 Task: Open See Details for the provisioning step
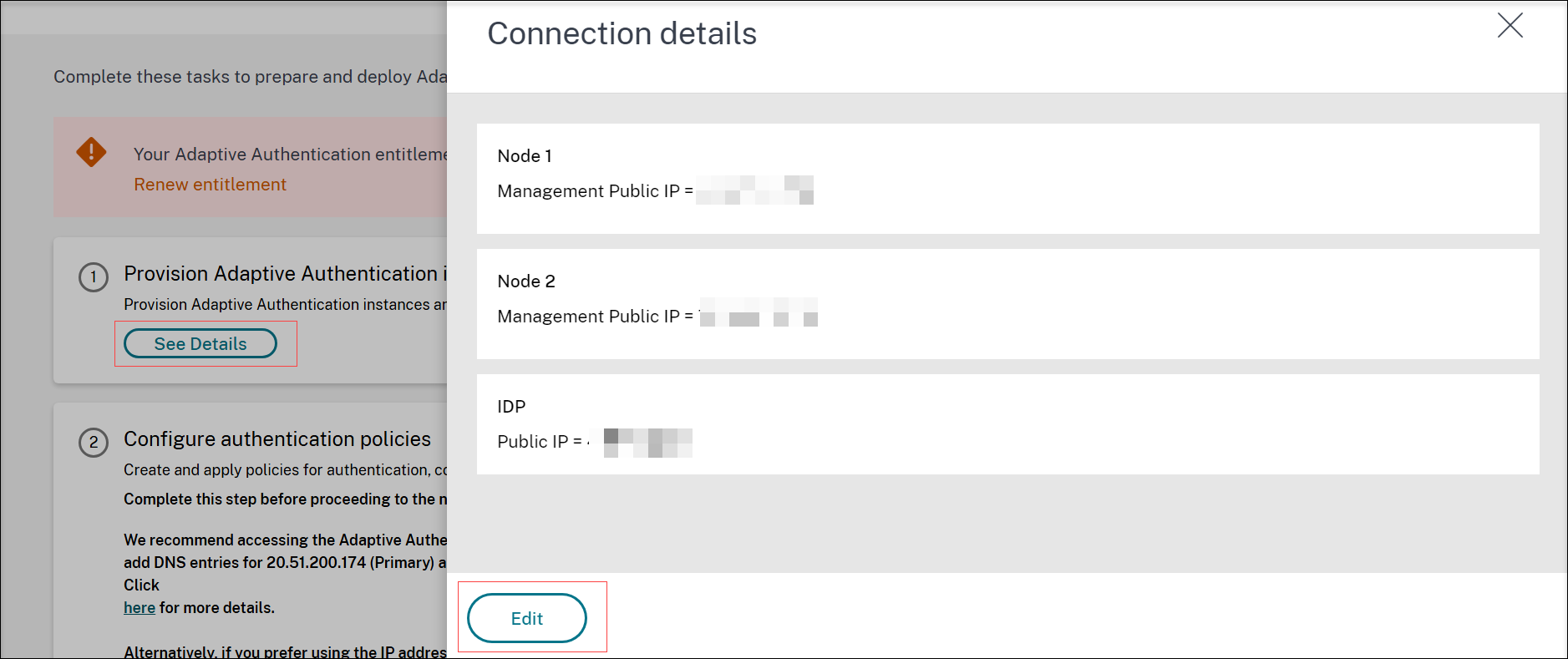coord(200,343)
